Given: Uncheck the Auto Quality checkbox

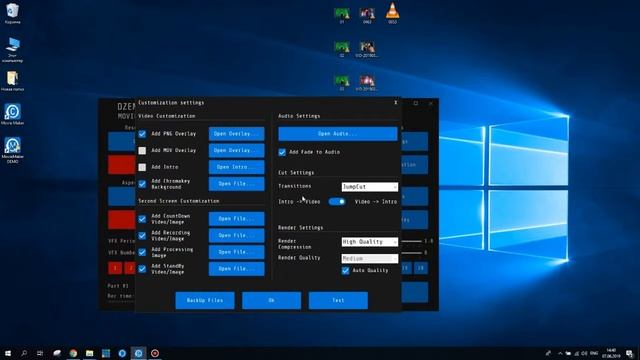Looking at the screenshot, I should 345,271.
